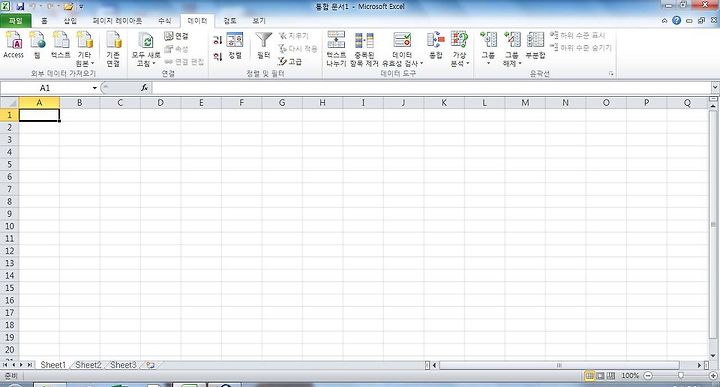Select the Sheet1 tab
The height and width of the screenshot is (387, 720).
click(x=53, y=365)
